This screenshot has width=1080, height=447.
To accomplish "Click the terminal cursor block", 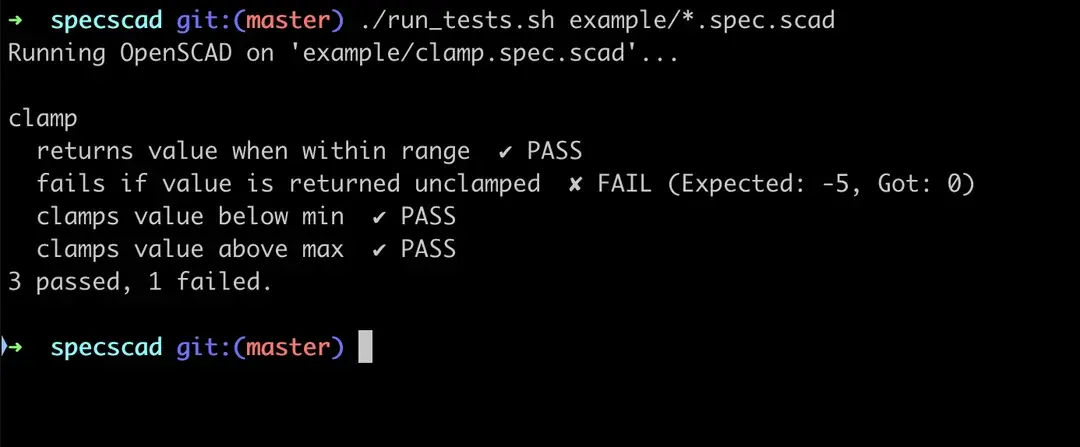I will 365,346.
